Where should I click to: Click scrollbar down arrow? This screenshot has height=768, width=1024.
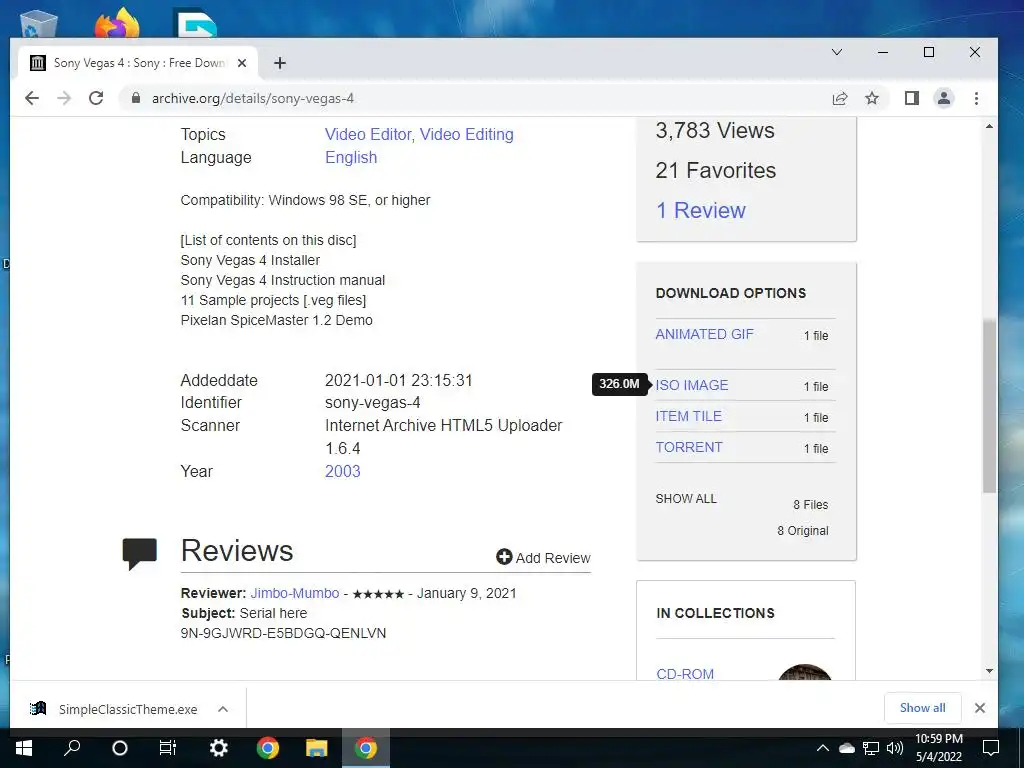[989, 671]
